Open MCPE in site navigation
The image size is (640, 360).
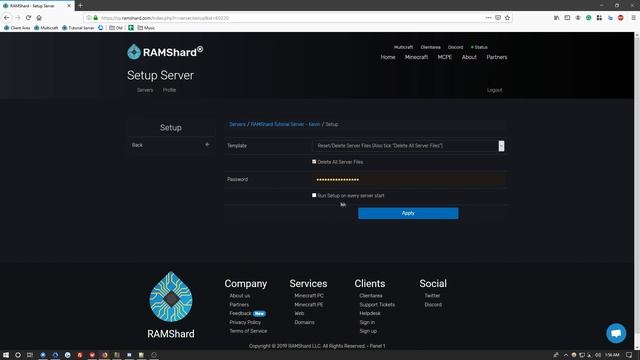pos(444,57)
